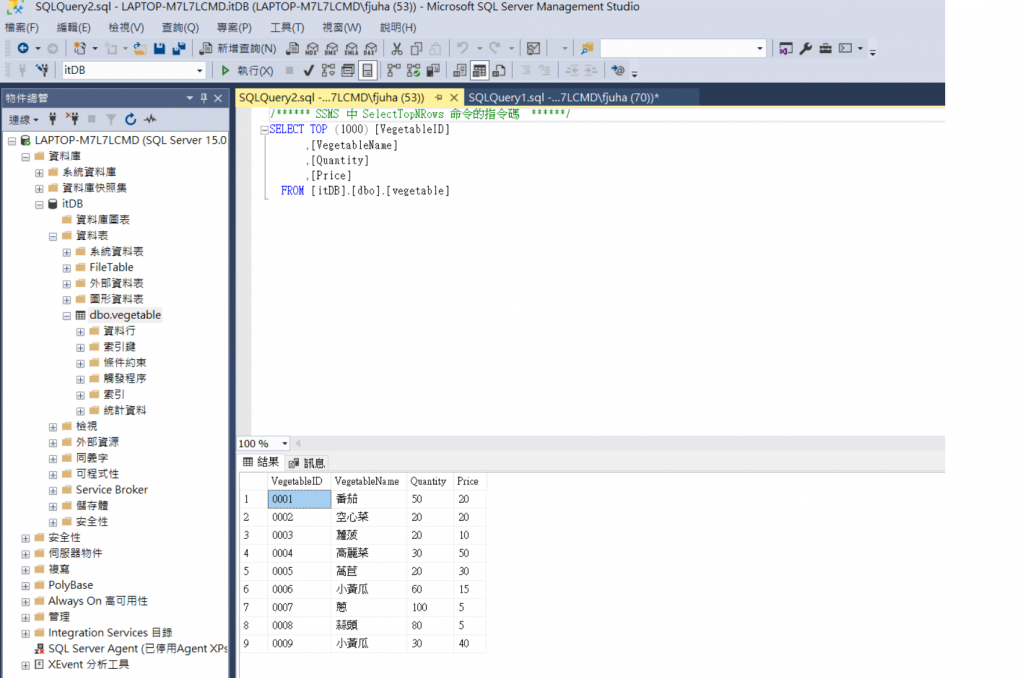
Task: Collapse the itDB database node
Action: [x=39, y=204]
